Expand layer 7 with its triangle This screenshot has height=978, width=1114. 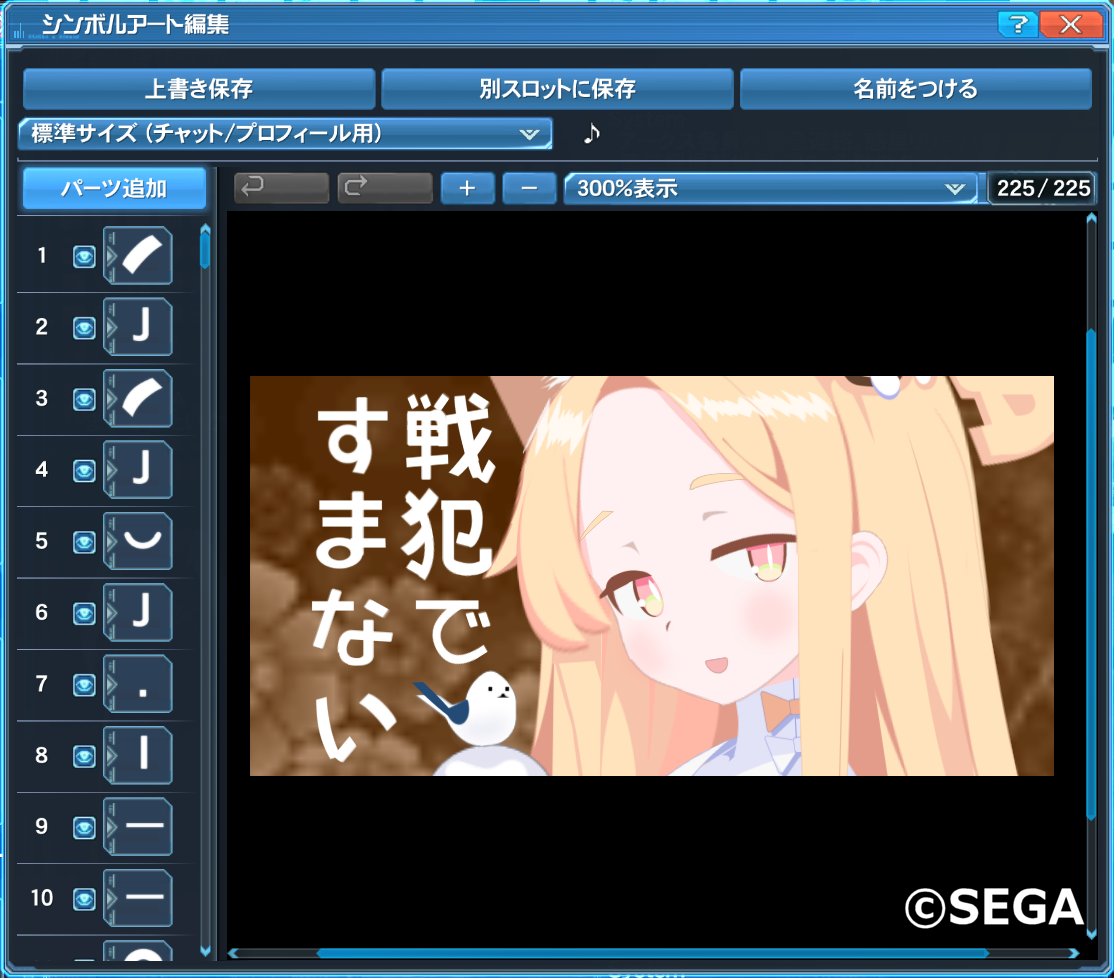tap(111, 684)
